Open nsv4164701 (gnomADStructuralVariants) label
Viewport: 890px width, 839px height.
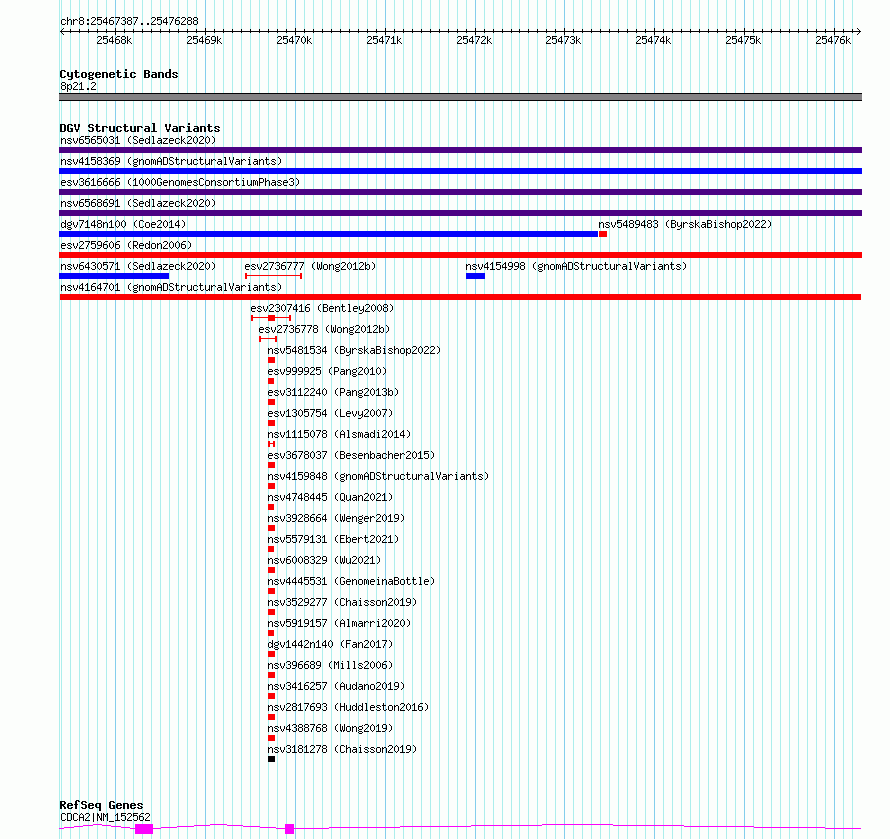(171, 287)
